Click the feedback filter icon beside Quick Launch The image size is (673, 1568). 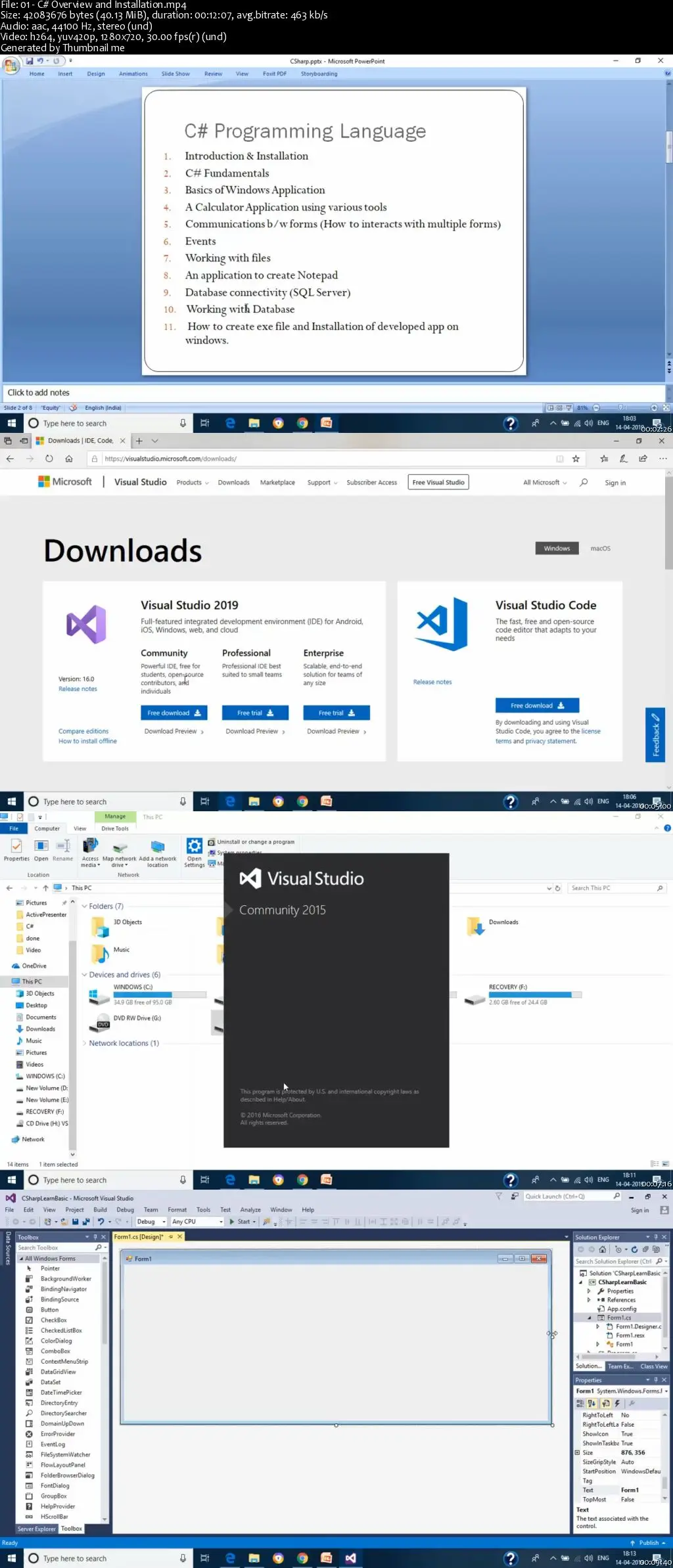pyautogui.click(x=499, y=1196)
